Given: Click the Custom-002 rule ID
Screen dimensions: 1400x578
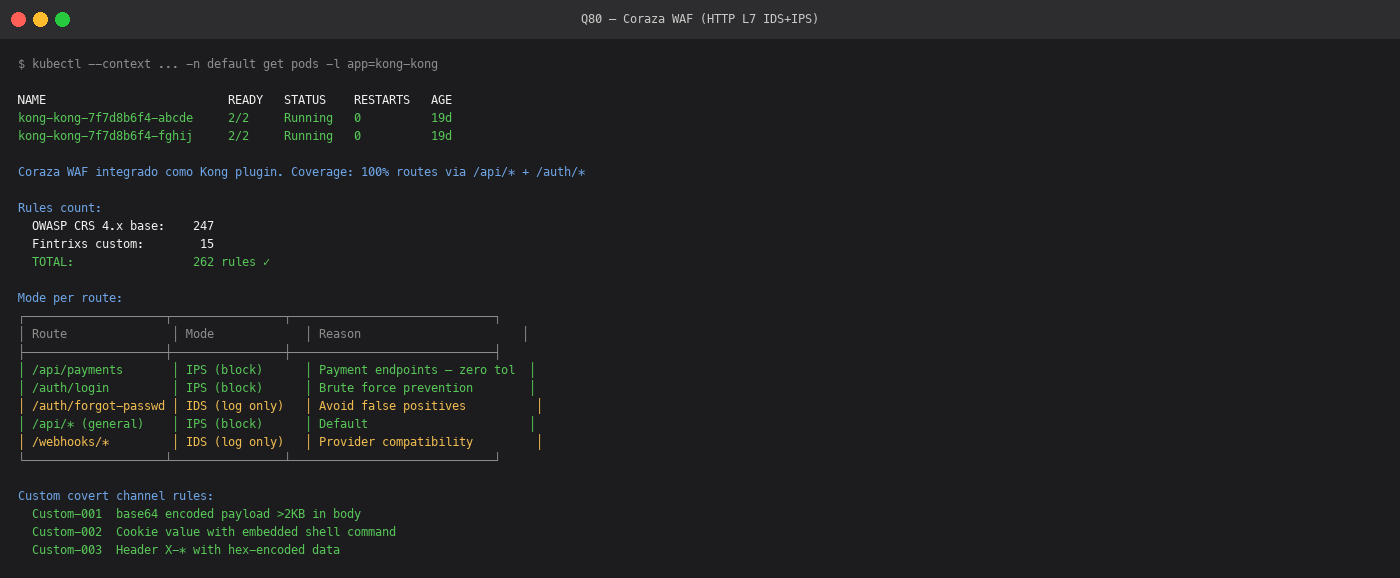Looking at the screenshot, I should (x=67, y=532).
